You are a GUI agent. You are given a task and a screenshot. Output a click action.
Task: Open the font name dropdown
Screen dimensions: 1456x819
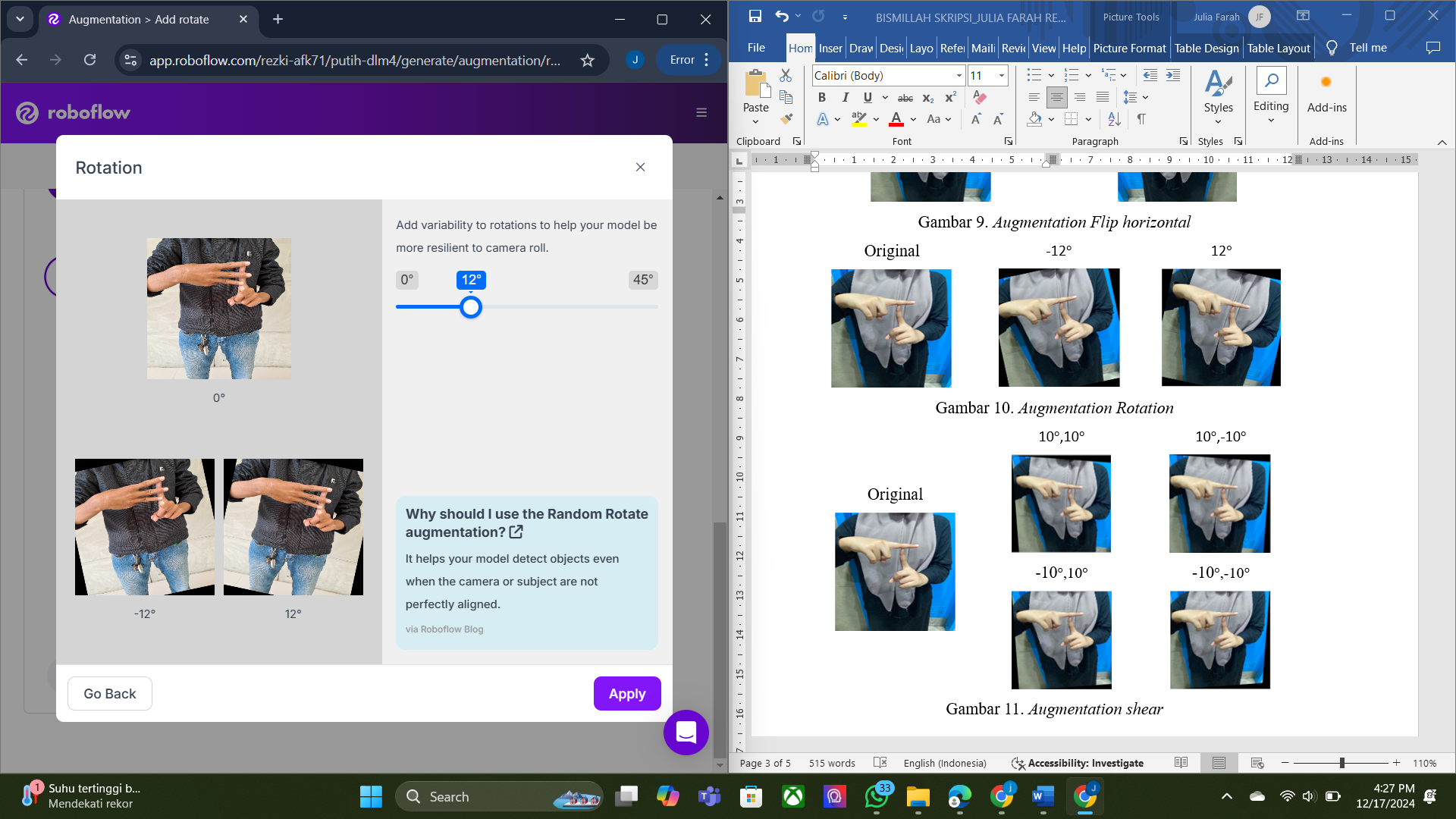pos(959,76)
